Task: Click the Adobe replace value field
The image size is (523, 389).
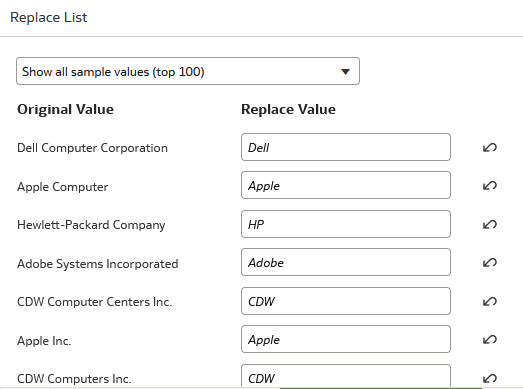Action: (346, 262)
